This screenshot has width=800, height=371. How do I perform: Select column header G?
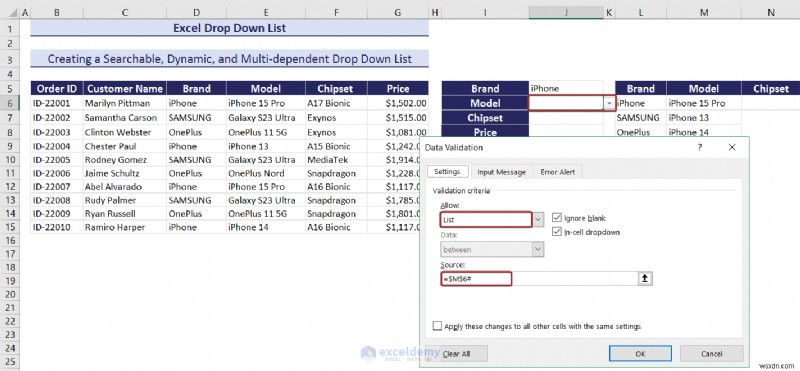pyautogui.click(x=397, y=13)
